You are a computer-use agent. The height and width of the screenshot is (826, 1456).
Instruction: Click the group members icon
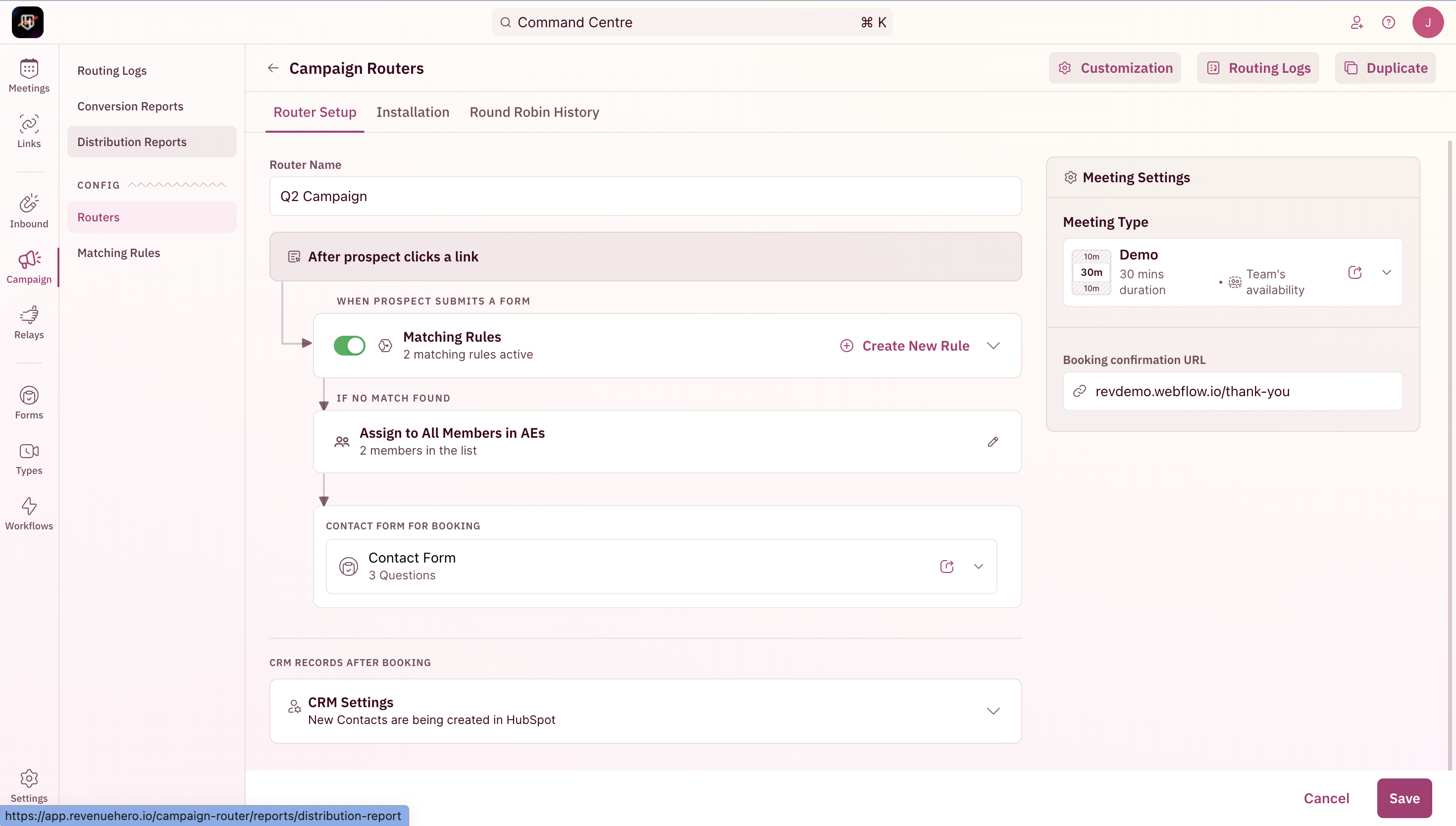tap(341, 442)
